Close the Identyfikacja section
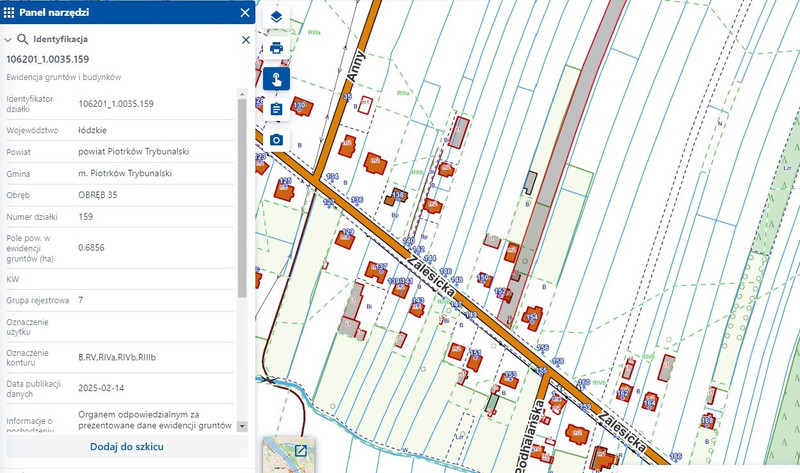 (246, 40)
